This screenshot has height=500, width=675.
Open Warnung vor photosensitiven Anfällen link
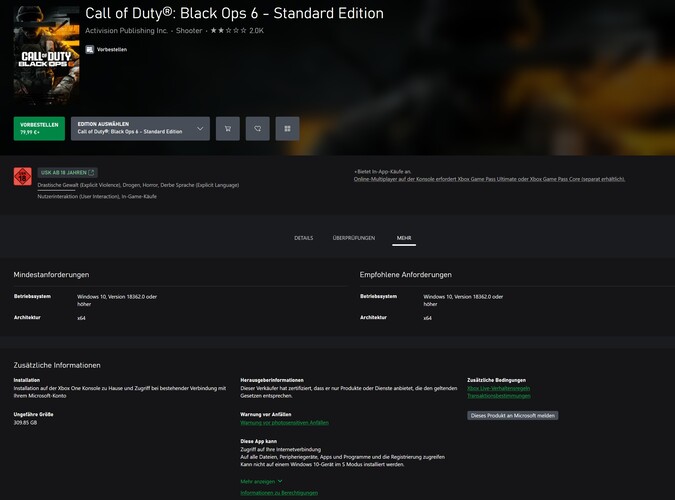click(285, 423)
